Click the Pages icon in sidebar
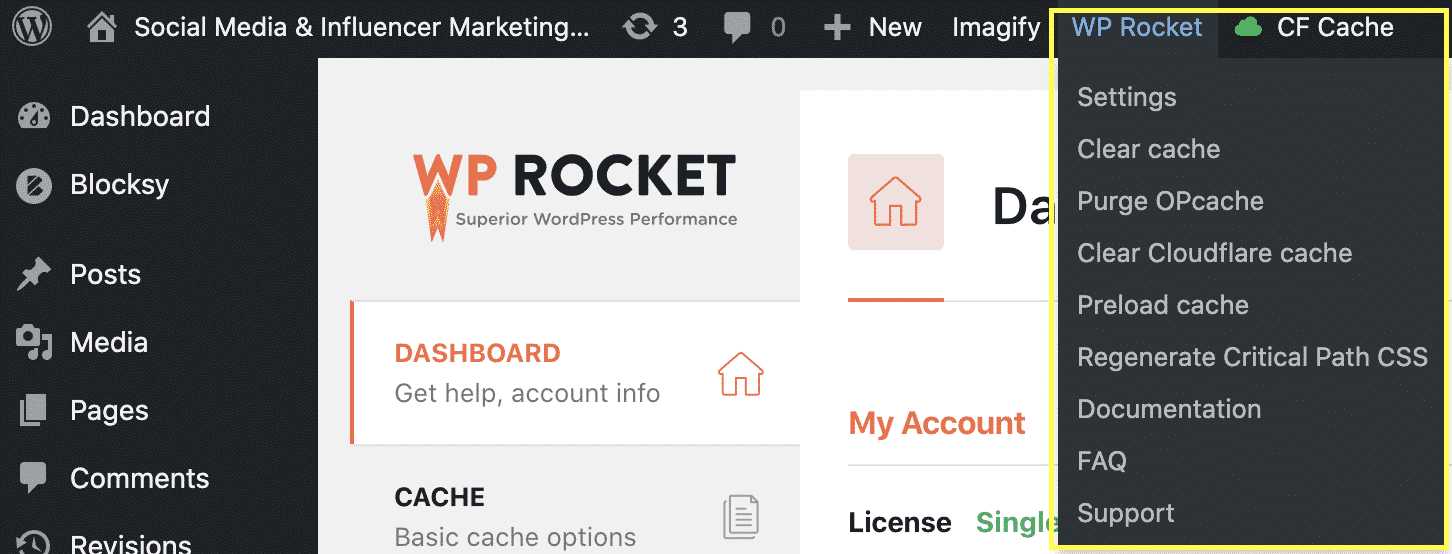 pos(33,410)
